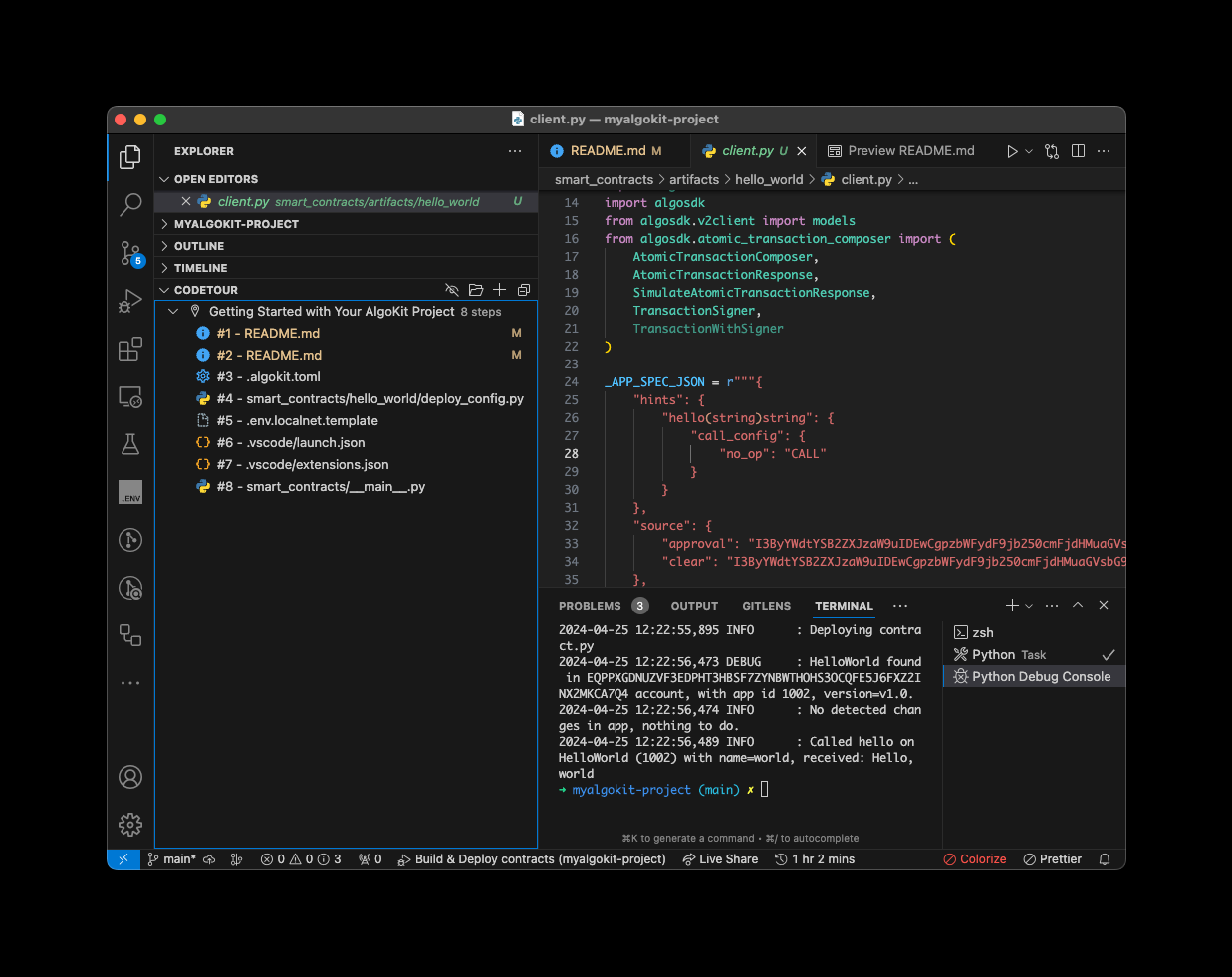Open Remote Explorer in activity bar
The width and height of the screenshot is (1232, 977).
130,396
